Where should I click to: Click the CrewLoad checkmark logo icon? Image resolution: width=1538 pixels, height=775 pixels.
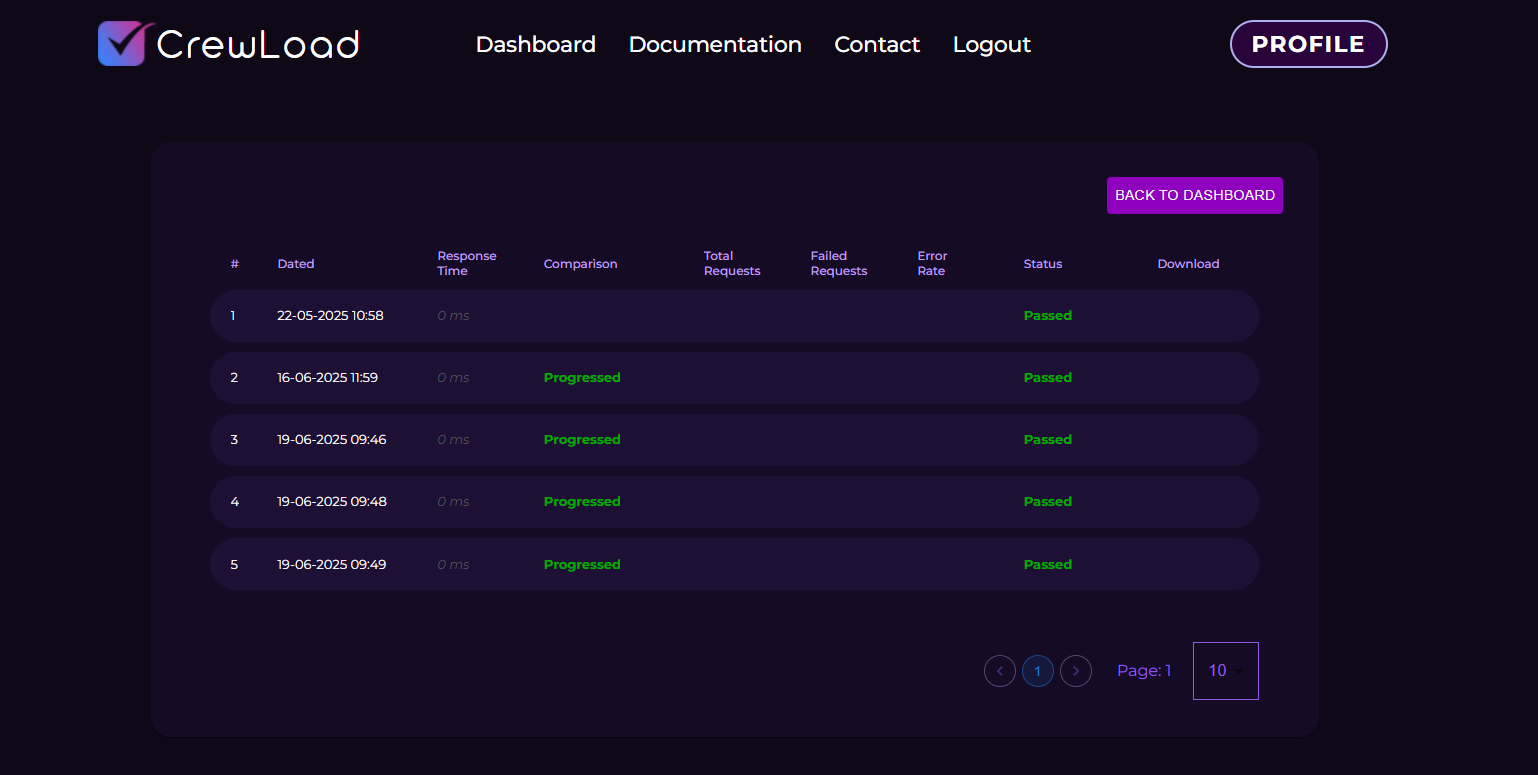click(x=123, y=44)
